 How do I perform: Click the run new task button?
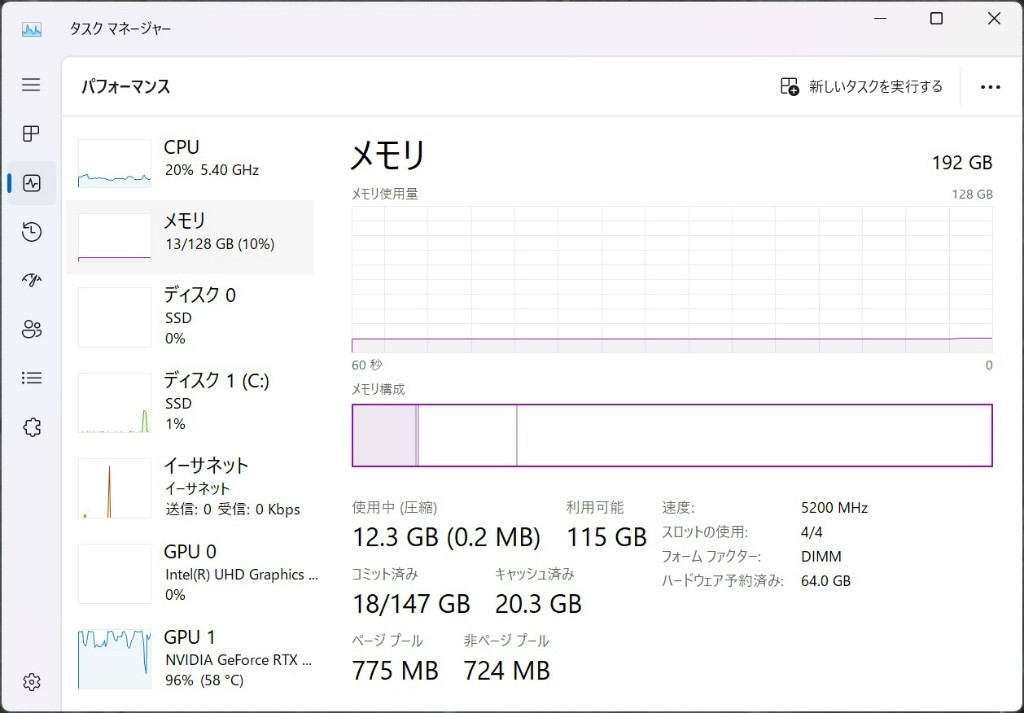click(x=861, y=87)
